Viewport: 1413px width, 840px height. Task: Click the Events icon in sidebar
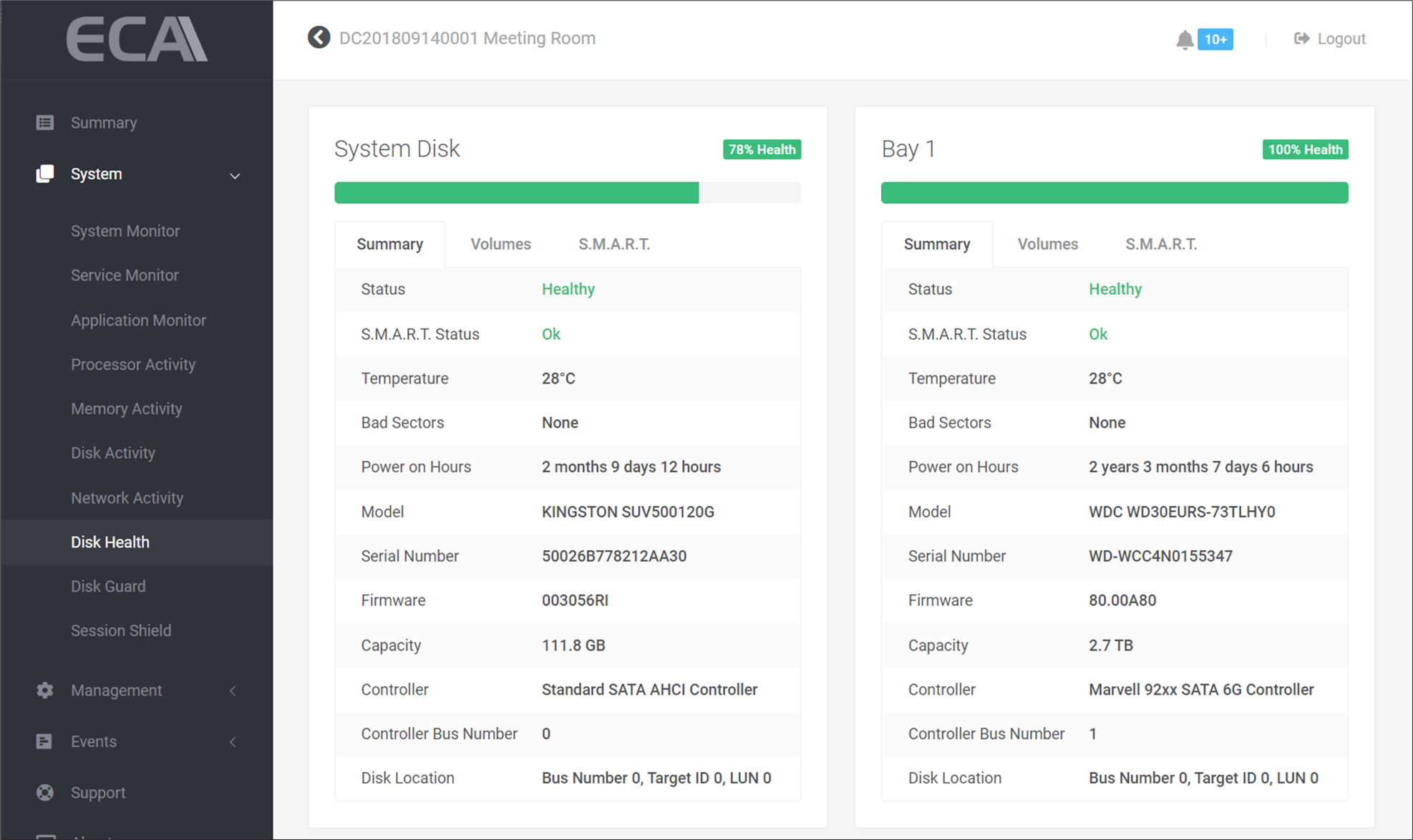[x=44, y=741]
